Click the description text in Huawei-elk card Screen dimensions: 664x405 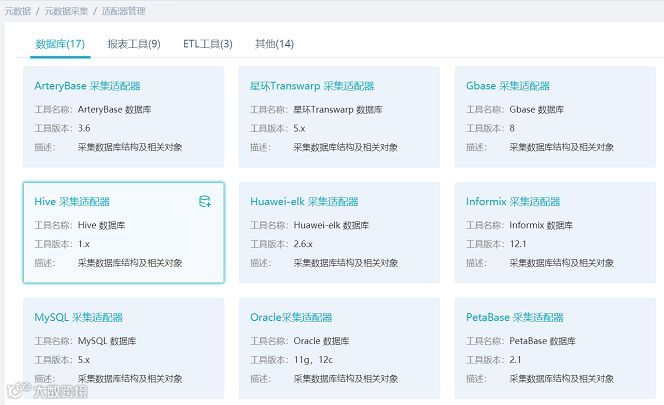pyautogui.click(x=346, y=263)
